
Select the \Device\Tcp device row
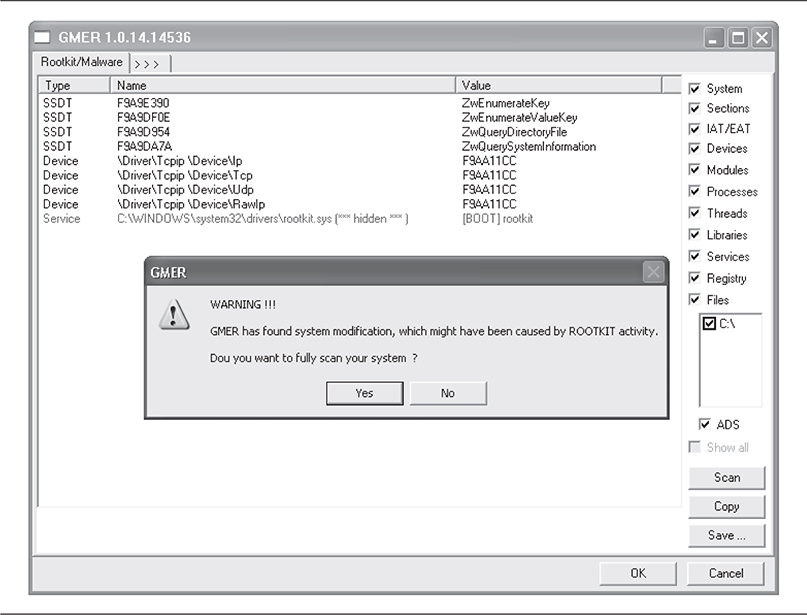pyautogui.click(x=359, y=175)
